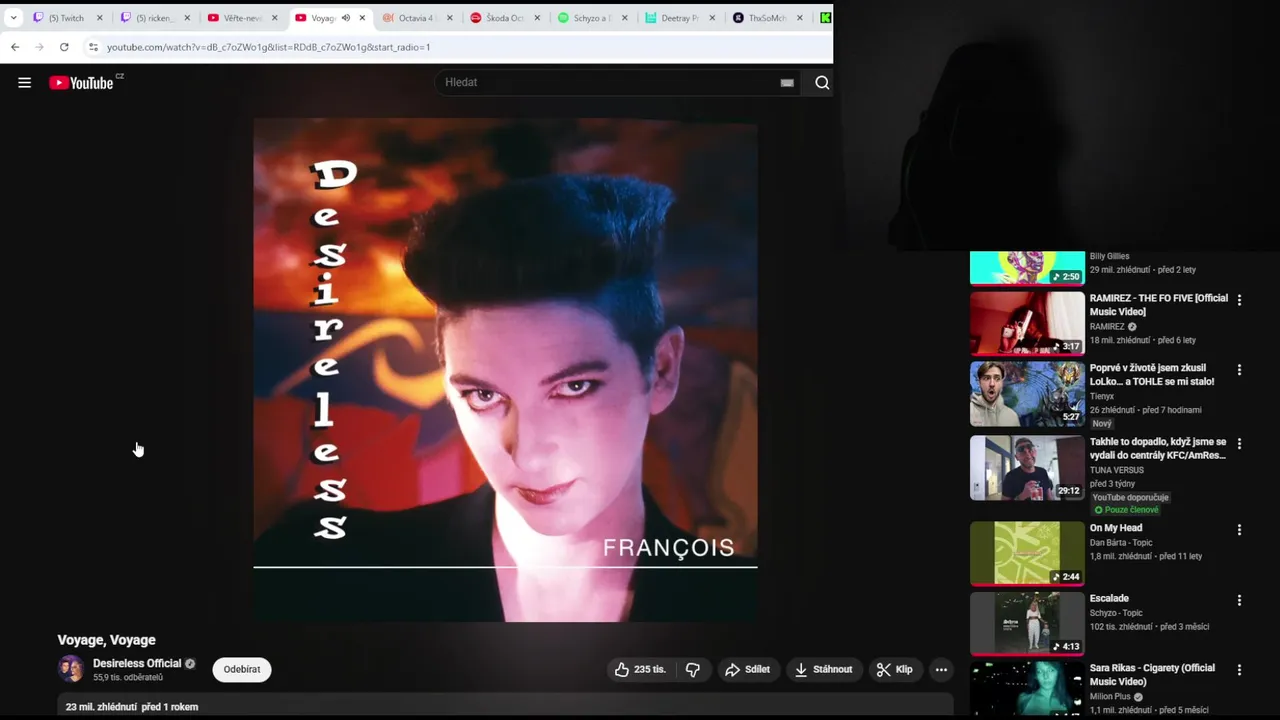The height and width of the screenshot is (720, 1280).
Task: Open the Poprvé v životě LoLko thumbnail
Action: point(1027,394)
